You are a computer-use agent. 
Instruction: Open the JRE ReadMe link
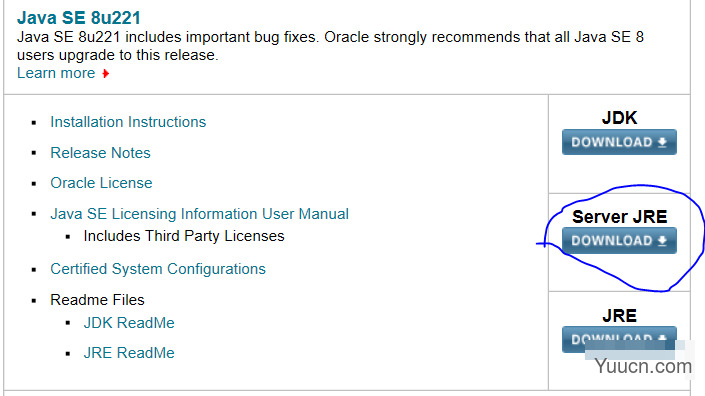[x=129, y=353]
